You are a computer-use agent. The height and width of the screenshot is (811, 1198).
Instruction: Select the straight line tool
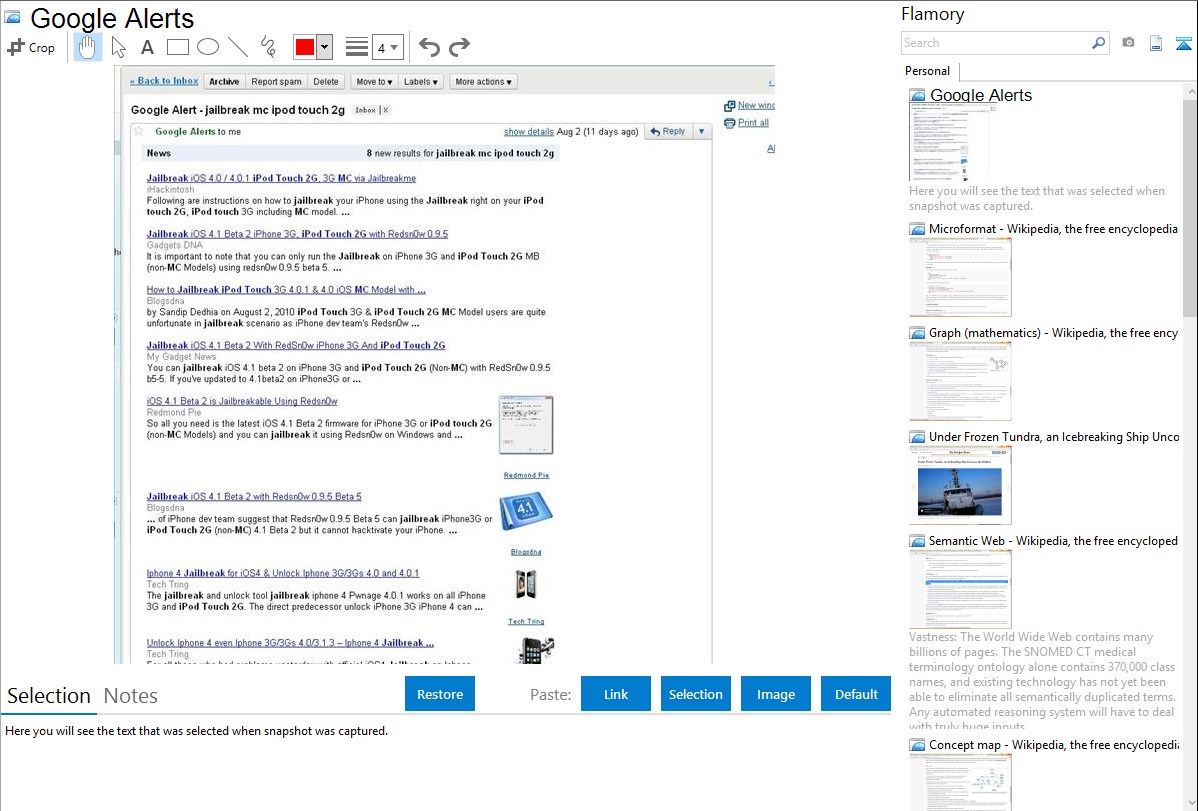click(x=238, y=47)
